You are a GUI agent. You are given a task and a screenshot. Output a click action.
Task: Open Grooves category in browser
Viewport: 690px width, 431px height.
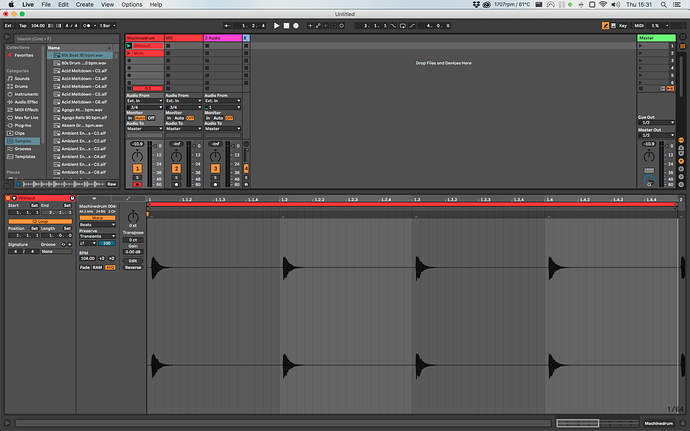23,149
